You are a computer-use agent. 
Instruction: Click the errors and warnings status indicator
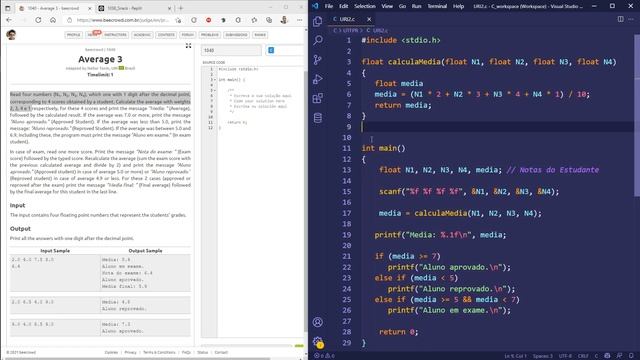click(325, 356)
